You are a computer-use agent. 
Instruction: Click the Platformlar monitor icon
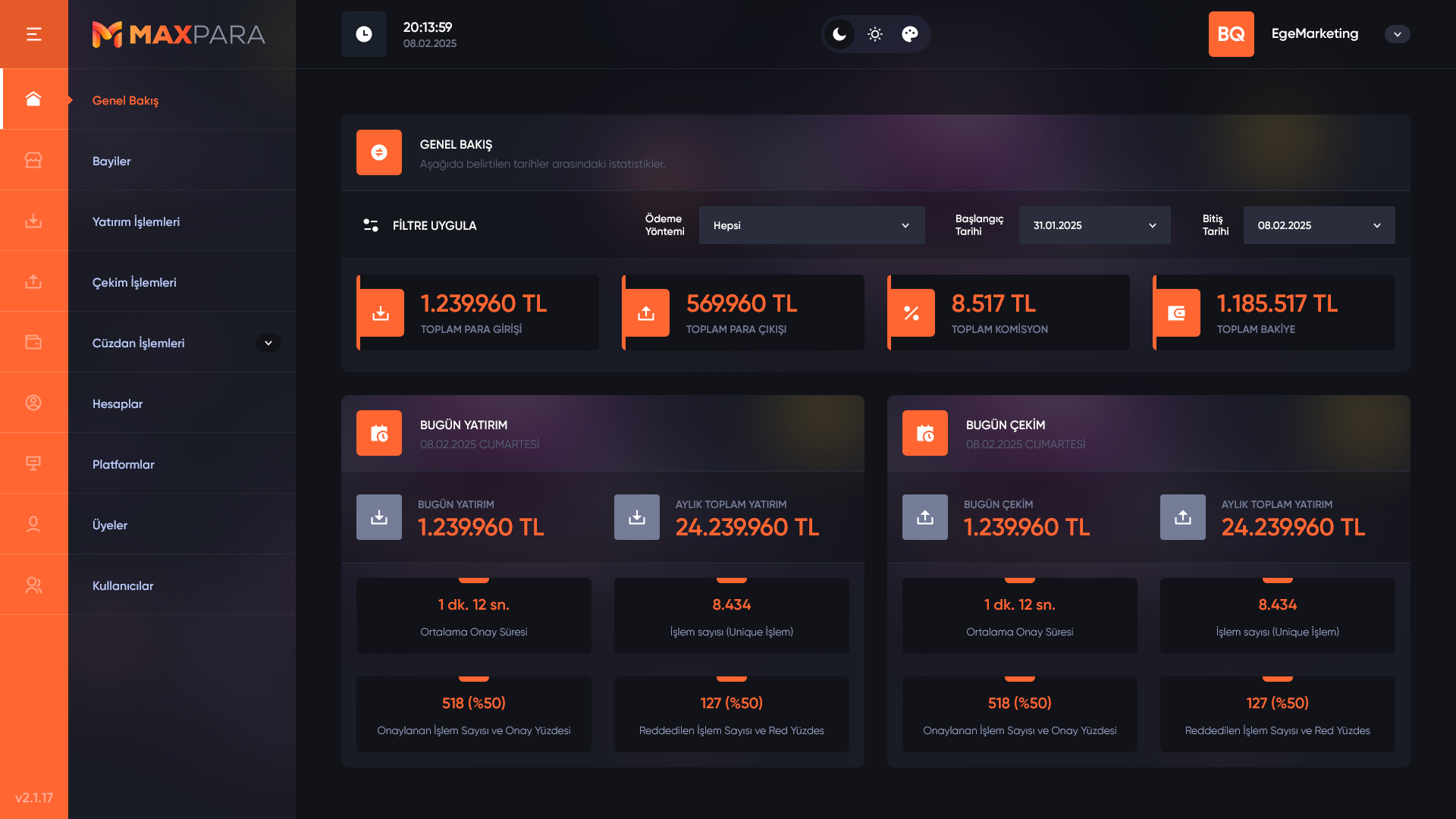[x=33, y=463]
